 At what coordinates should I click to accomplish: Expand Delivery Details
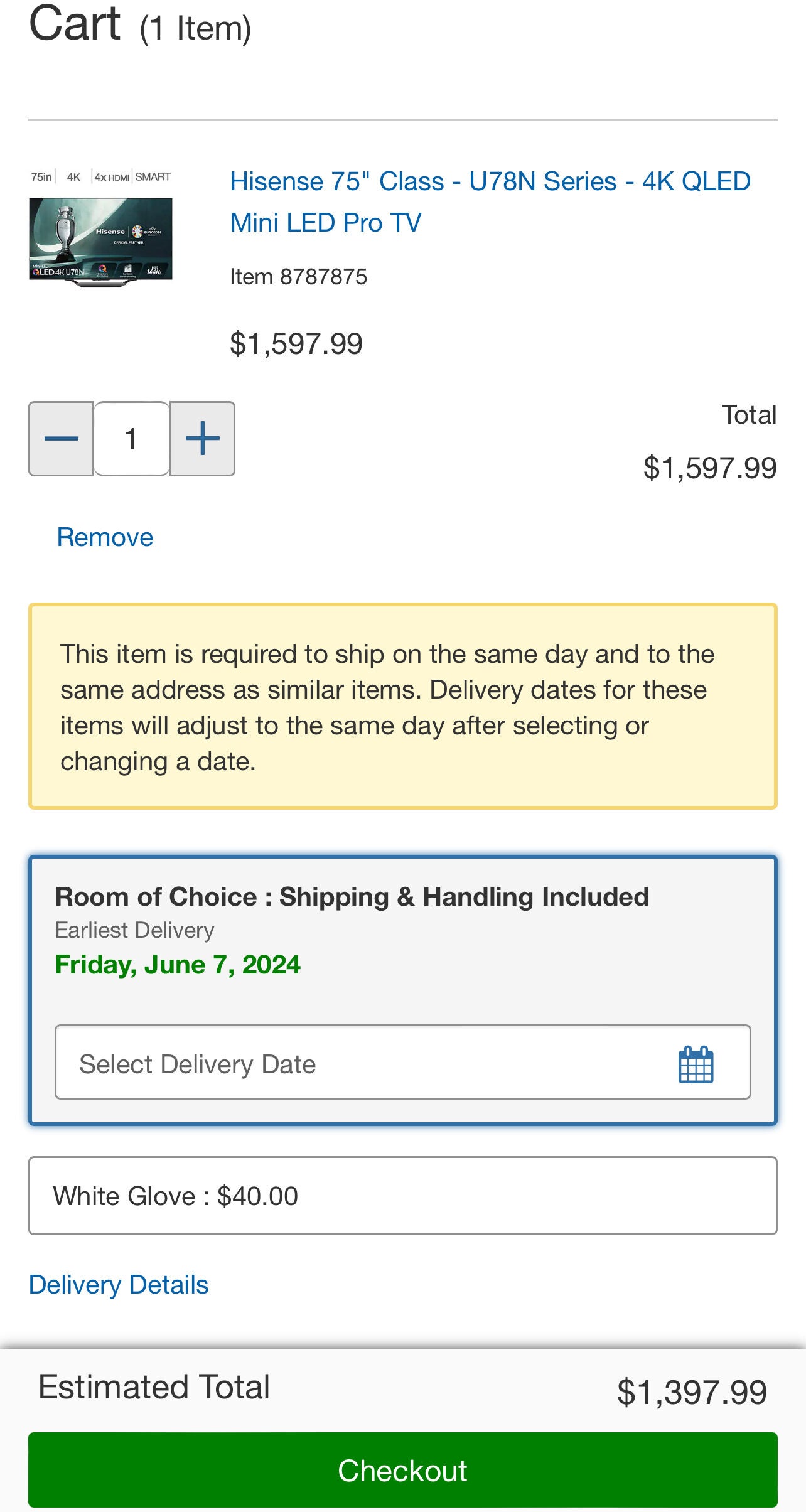click(119, 1283)
